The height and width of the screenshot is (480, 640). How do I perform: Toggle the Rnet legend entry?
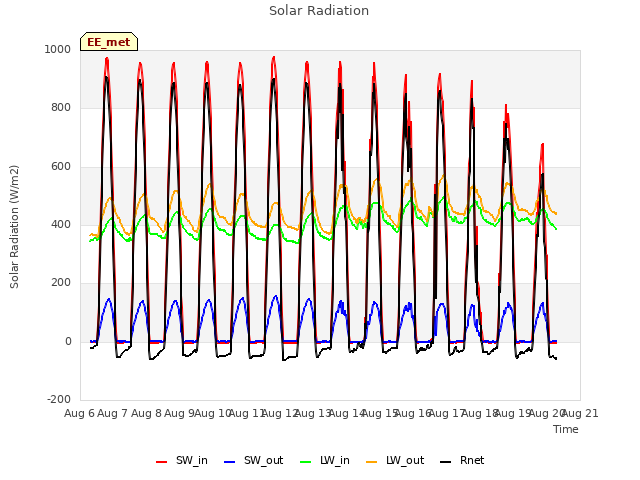[x=462, y=460]
